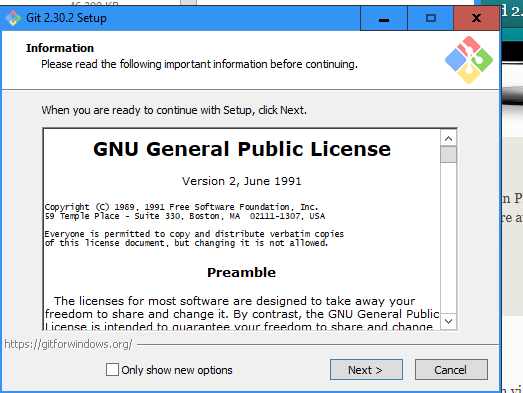
Task: Click the Next > button
Action: (x=366, y=370)
